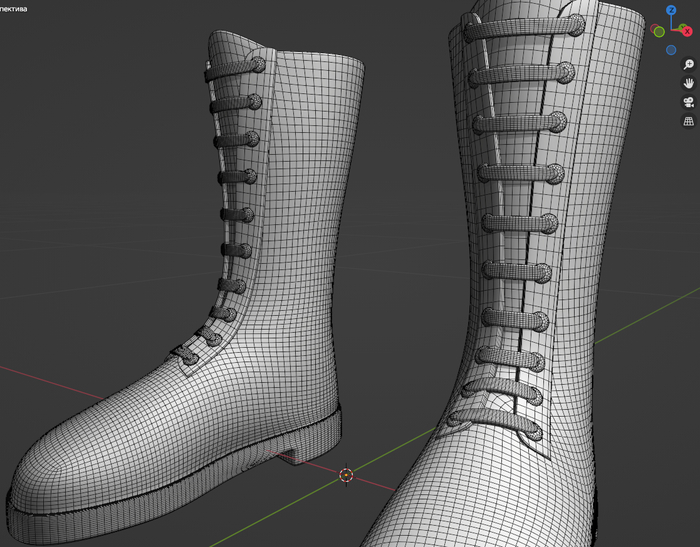Click the unlabeled green negative Y gizmo circle
Viewport: 700px width, 547px height.
point(659,32)
